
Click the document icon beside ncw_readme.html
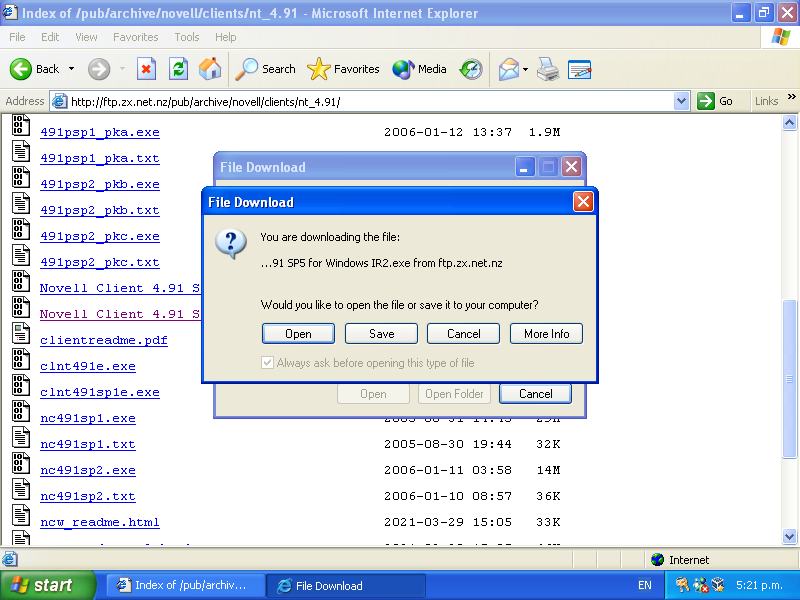coord(20,515)
